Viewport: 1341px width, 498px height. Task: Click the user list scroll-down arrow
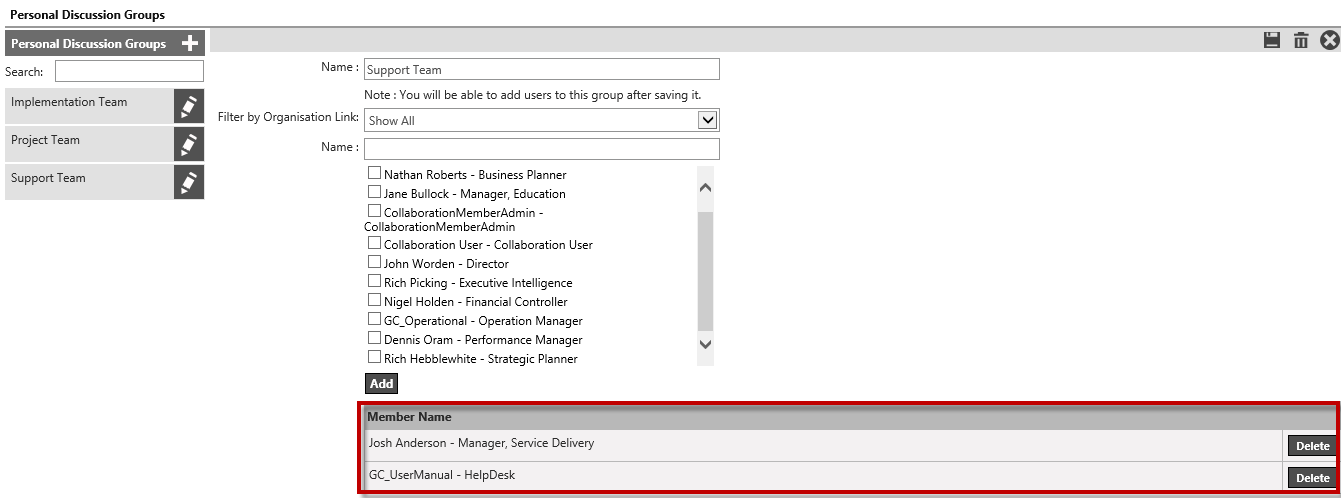(x=705, y=344)
